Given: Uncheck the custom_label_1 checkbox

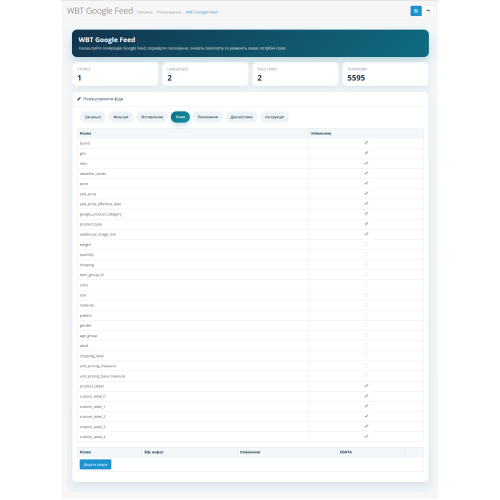Looking at the screenshot, I should point(366,406).
